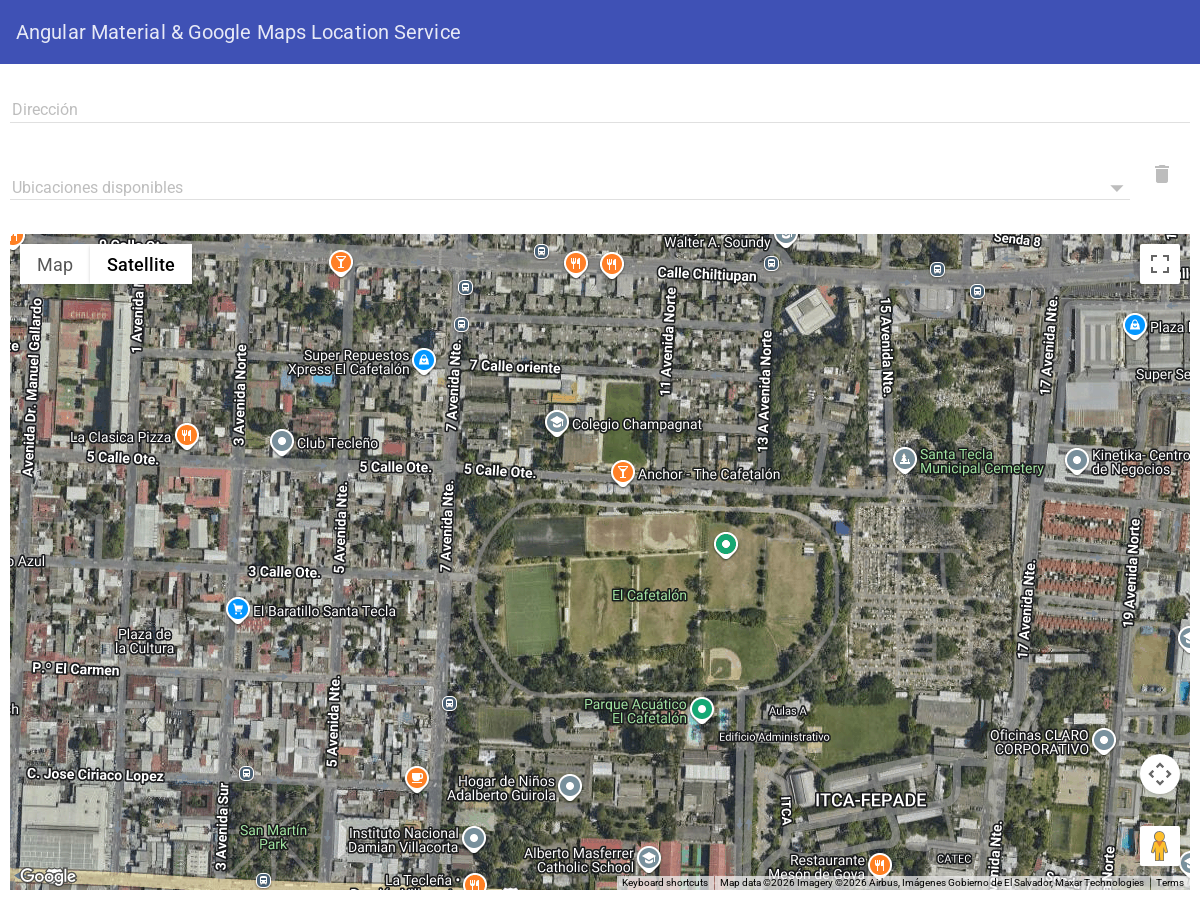The height and width of the screenshot is (900, 1200).
Task: Select the Colegio Champagnat school marker
Action: coord(557,423)
